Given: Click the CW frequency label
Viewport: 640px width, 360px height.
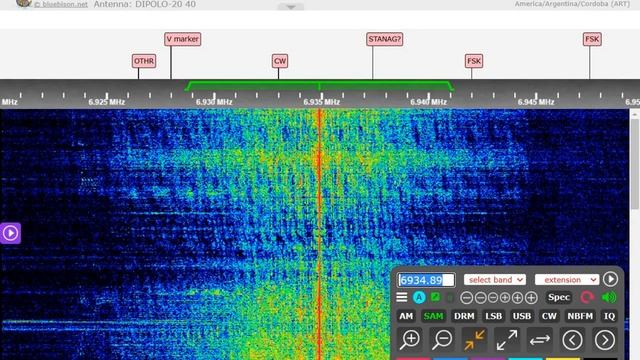Looking at the screenshot, I should coord(280,61).
